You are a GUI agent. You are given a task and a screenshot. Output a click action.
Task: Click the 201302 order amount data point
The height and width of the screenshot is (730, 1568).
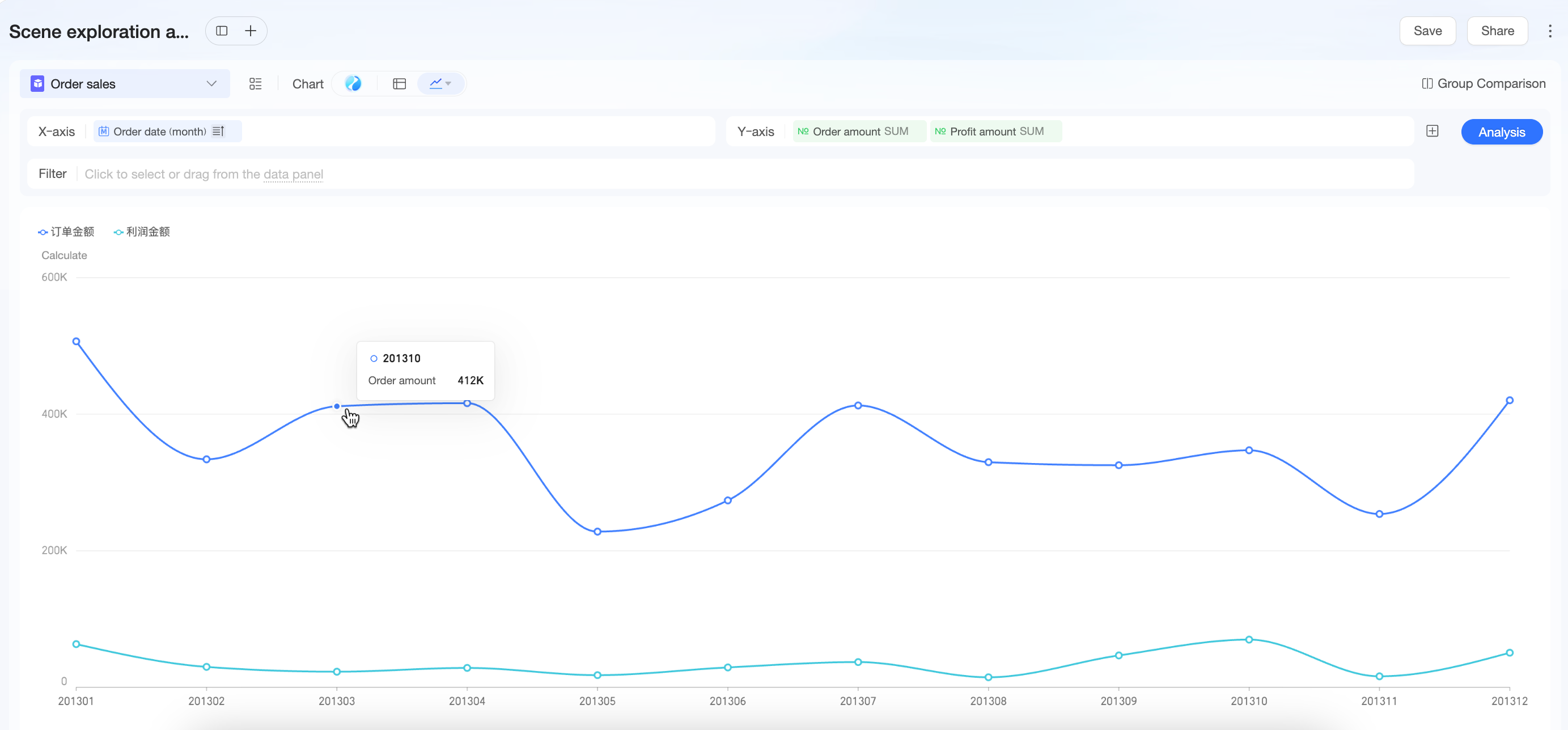pyautogui.click(x=206, y=460)
